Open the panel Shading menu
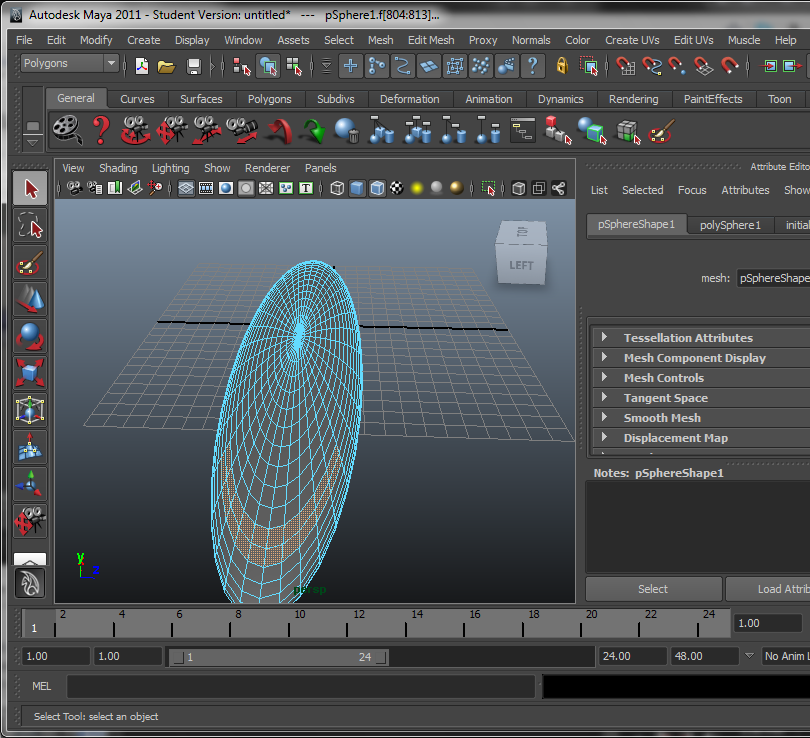The width and height of the screenshot is (810, 738). click(118, 168)
